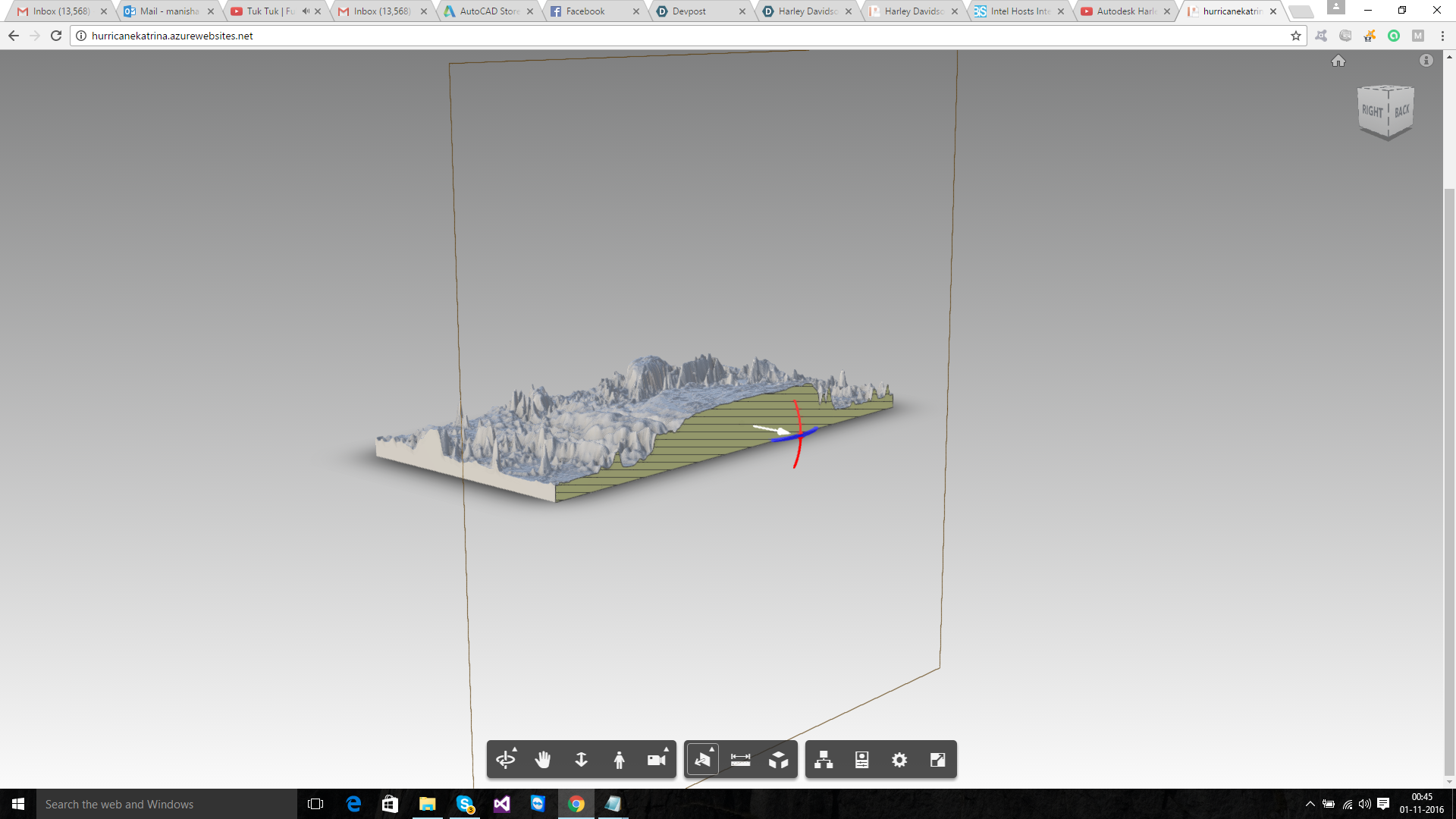1456x819 pixels.
Task: Toggle viewer full screen mode
Action: [x=937, y=760]
